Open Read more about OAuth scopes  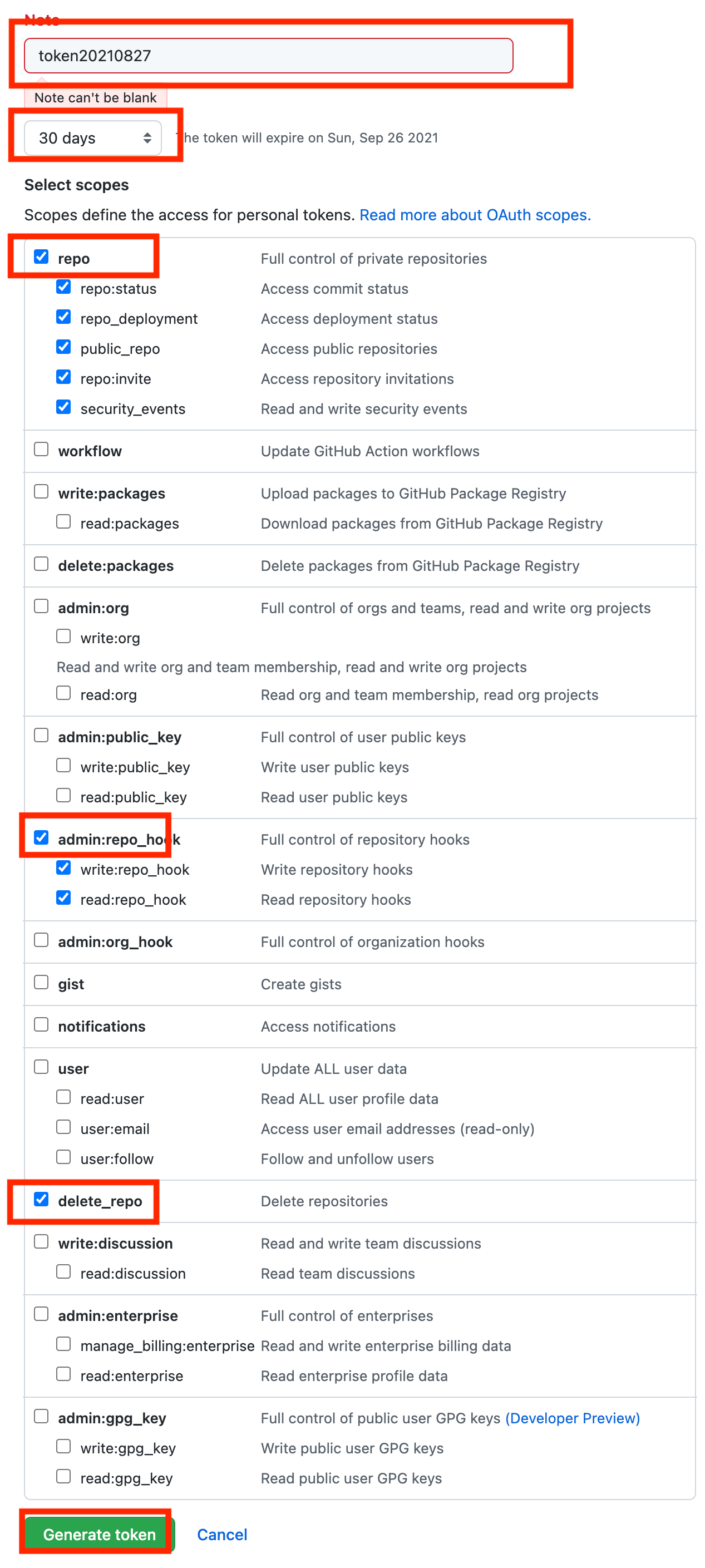point(476,214)
